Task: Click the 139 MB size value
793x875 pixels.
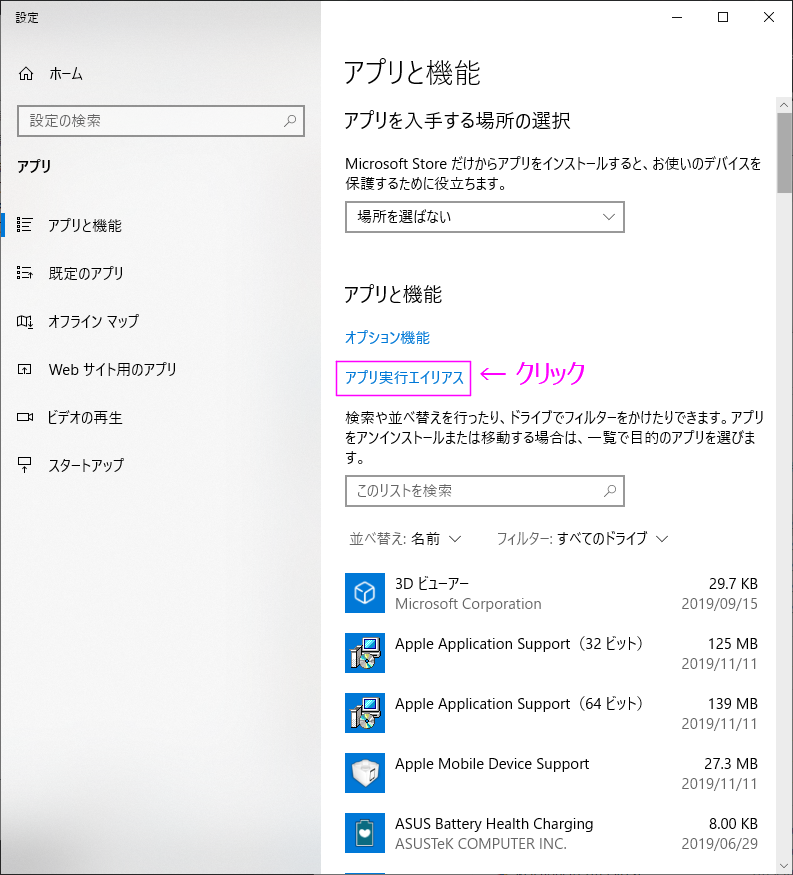Action: [733, 704]
